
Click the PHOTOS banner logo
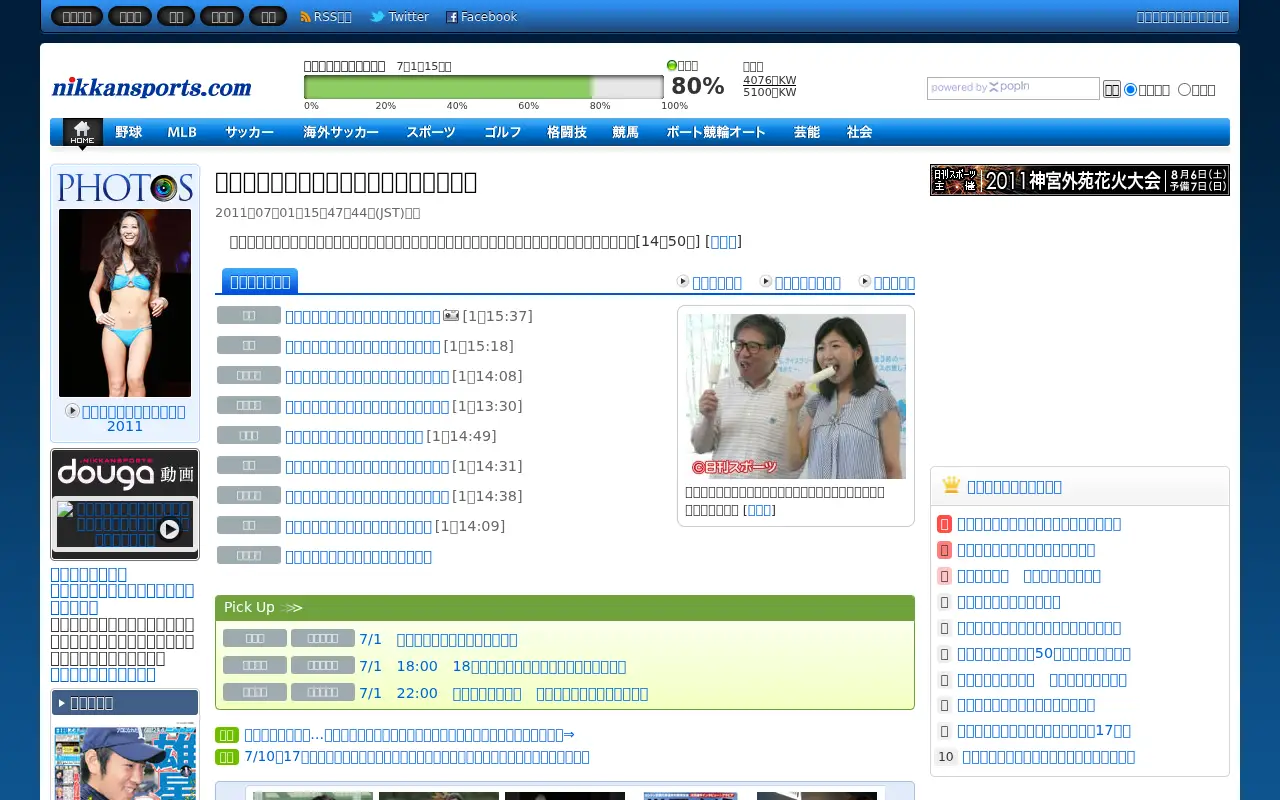pyautogui.click(x=125, y=187)
